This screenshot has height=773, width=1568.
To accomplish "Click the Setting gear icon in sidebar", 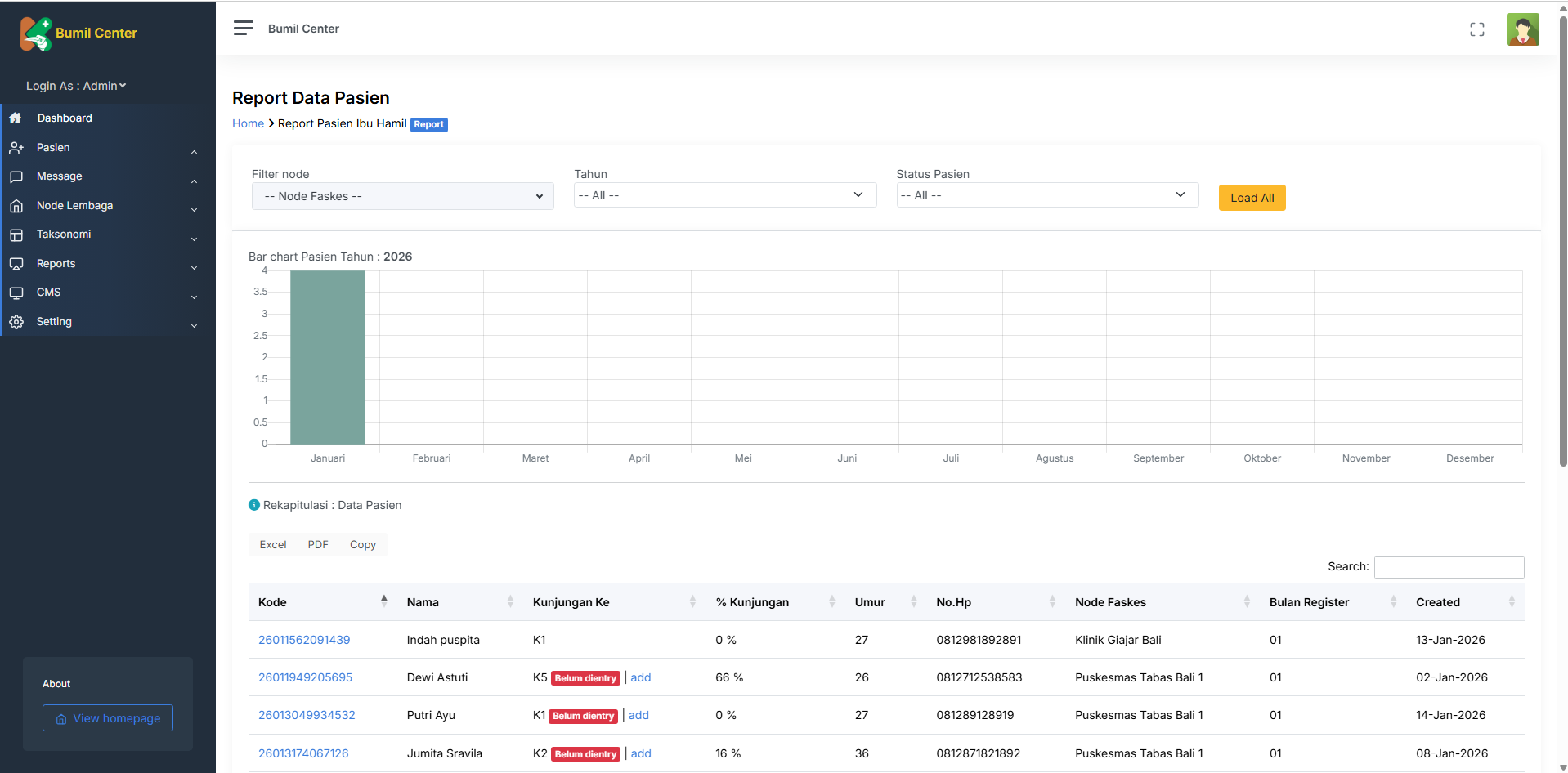I will (x=16, y=322).
